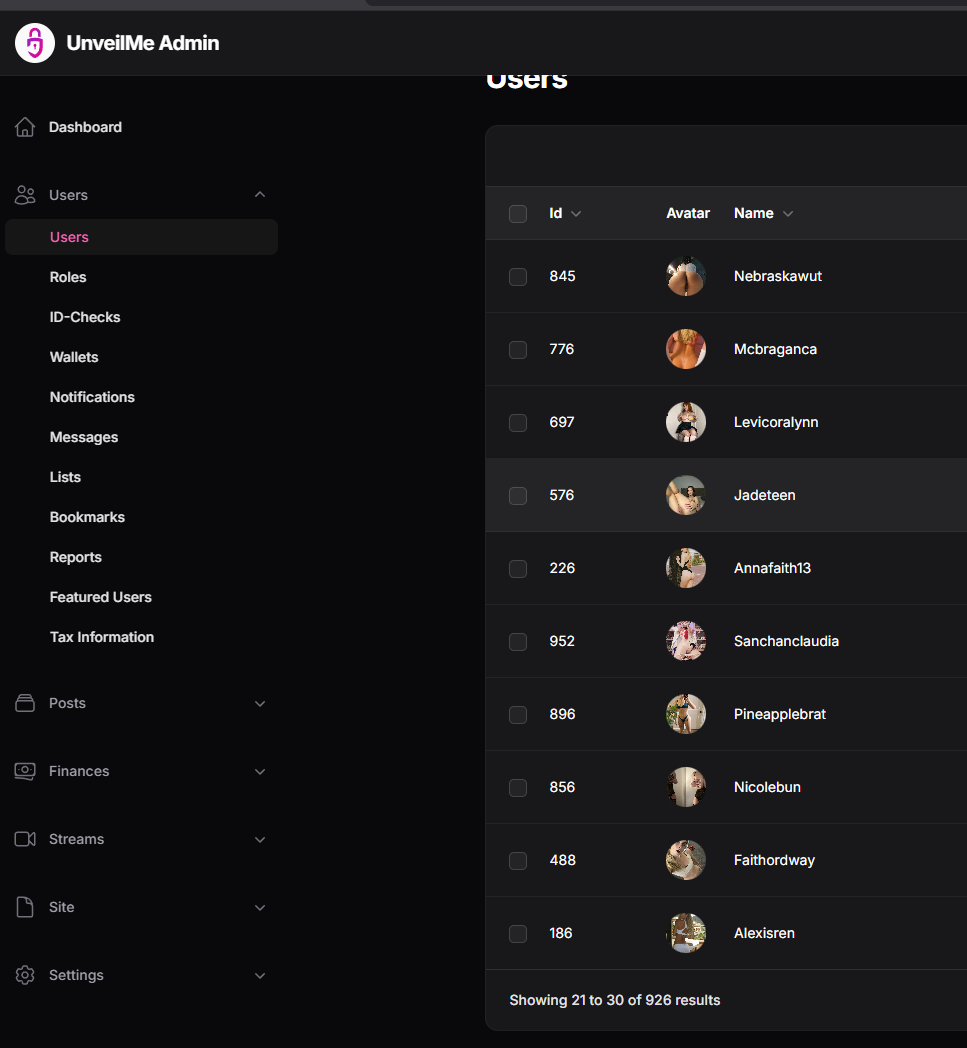Expand the Posts section chevron
Viewport: 967px width, 1048px height.
pos(260,703)
